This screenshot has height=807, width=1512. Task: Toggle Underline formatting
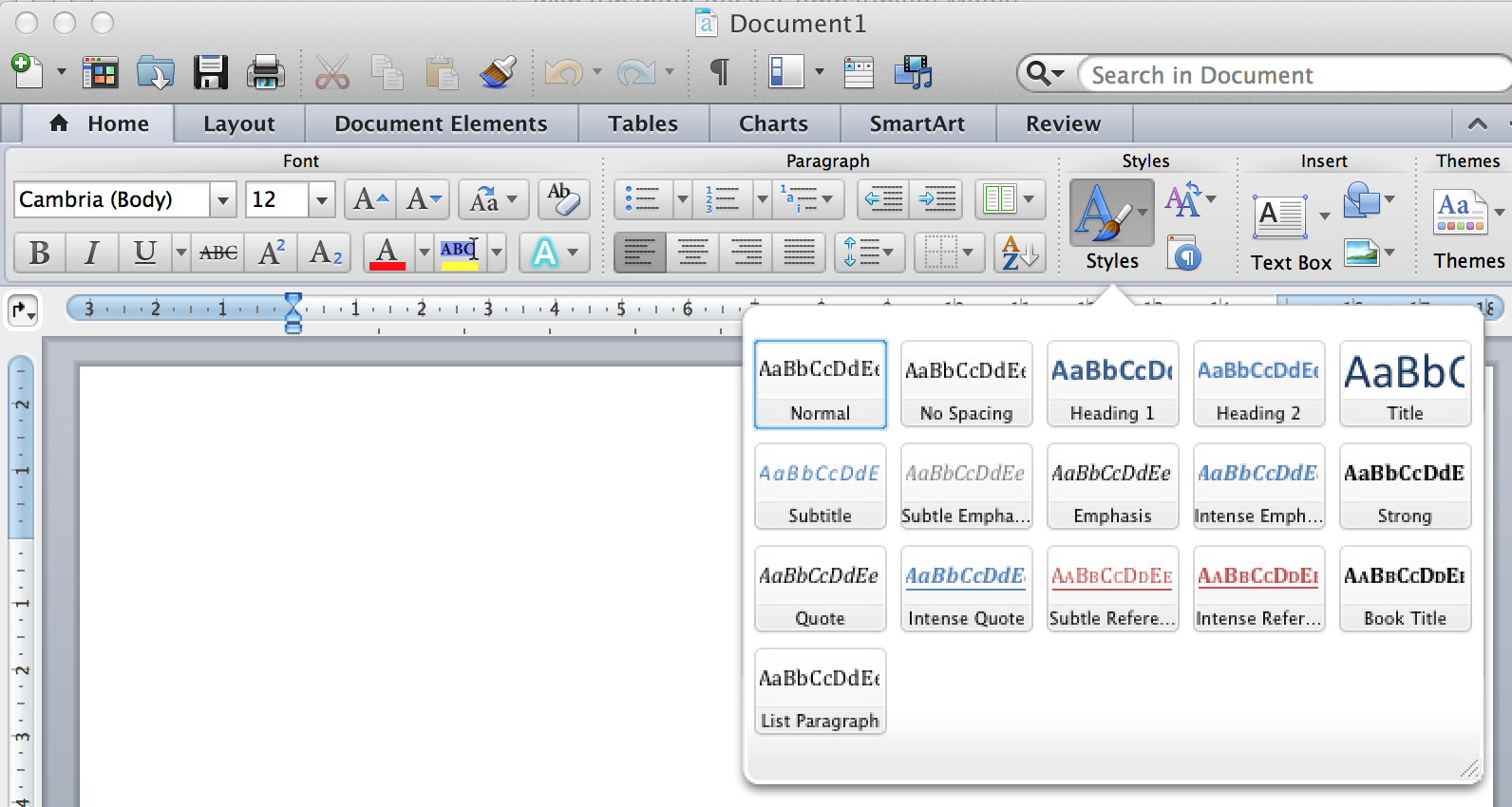[x=144, y=253]
